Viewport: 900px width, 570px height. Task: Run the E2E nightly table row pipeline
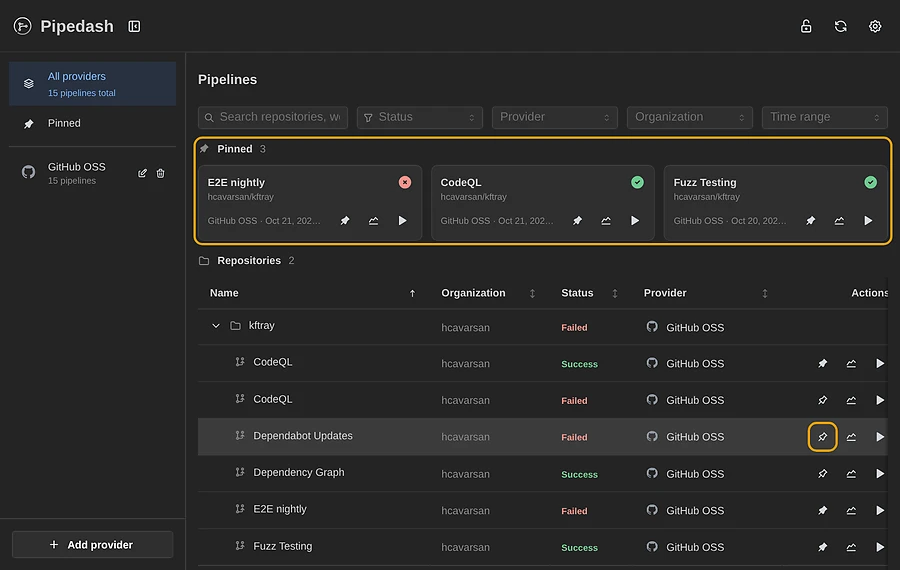pyautogui.click(x=879, y=510)
